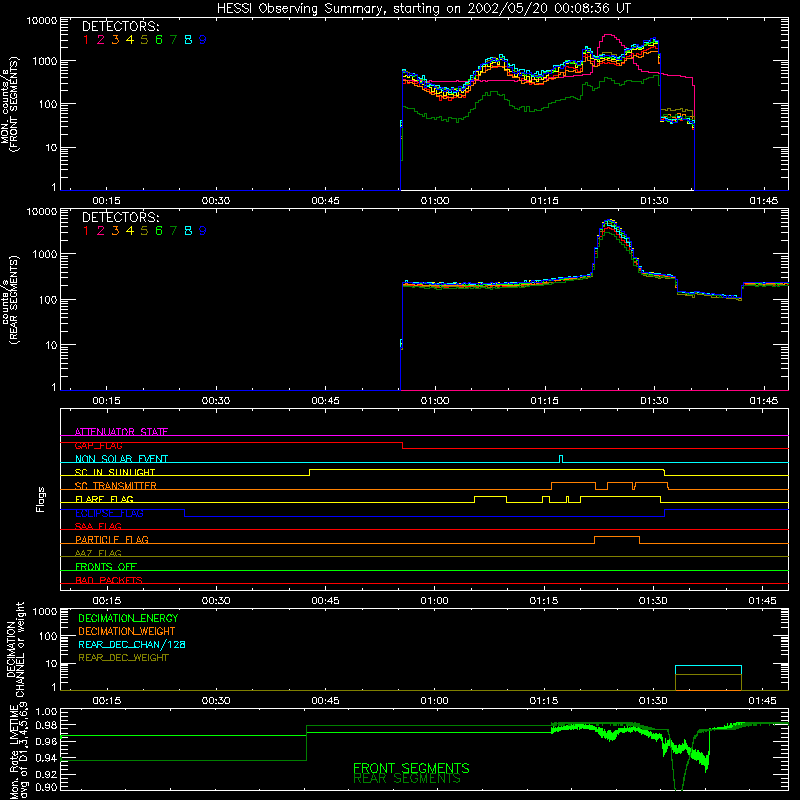800x800 pixels.
Task: Select detector 3 label in front segments legend
Action: (115, 39)
